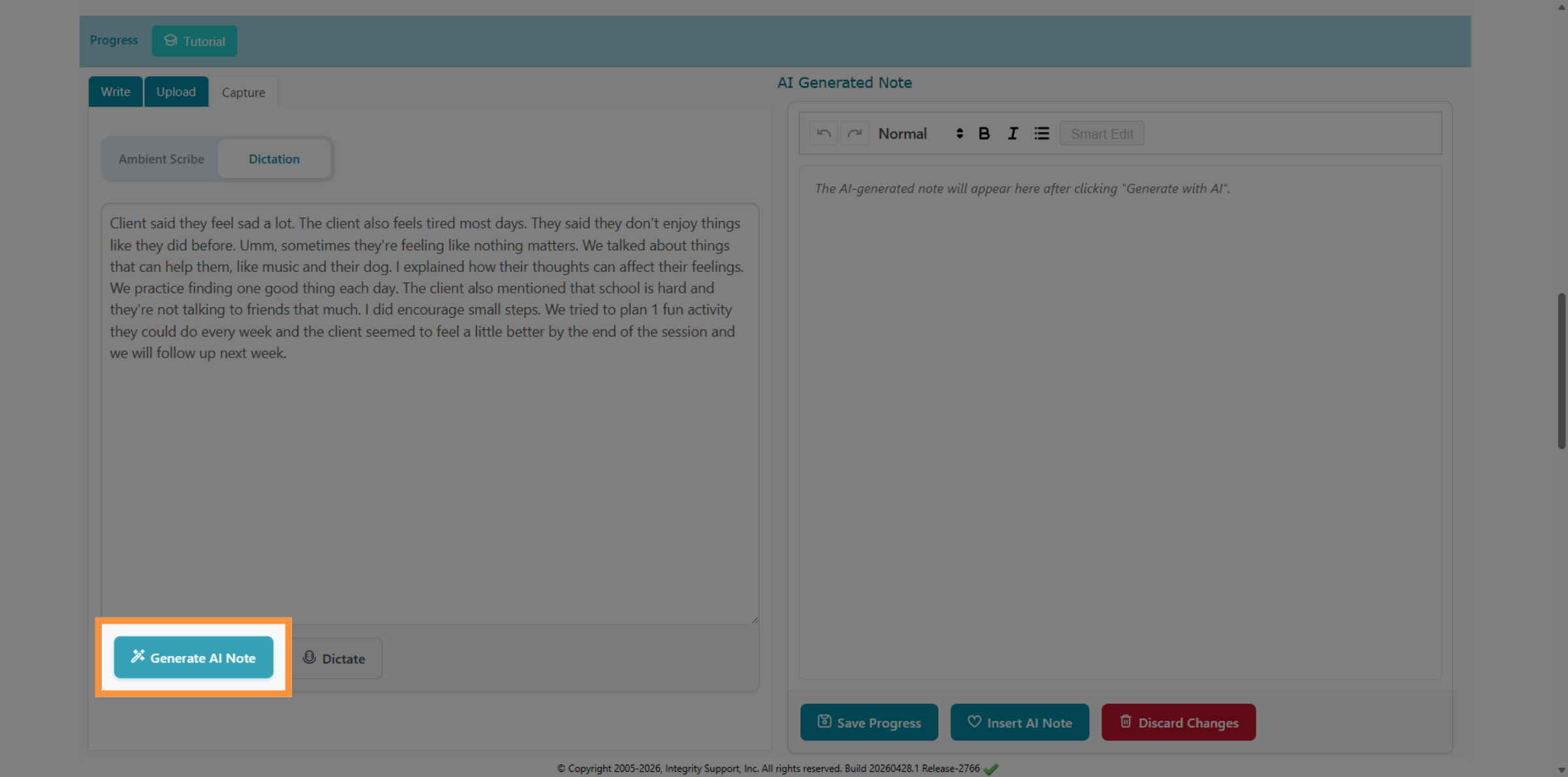1568x777 pixels.
Task: Click the copyright footer text
Action: 768,769
